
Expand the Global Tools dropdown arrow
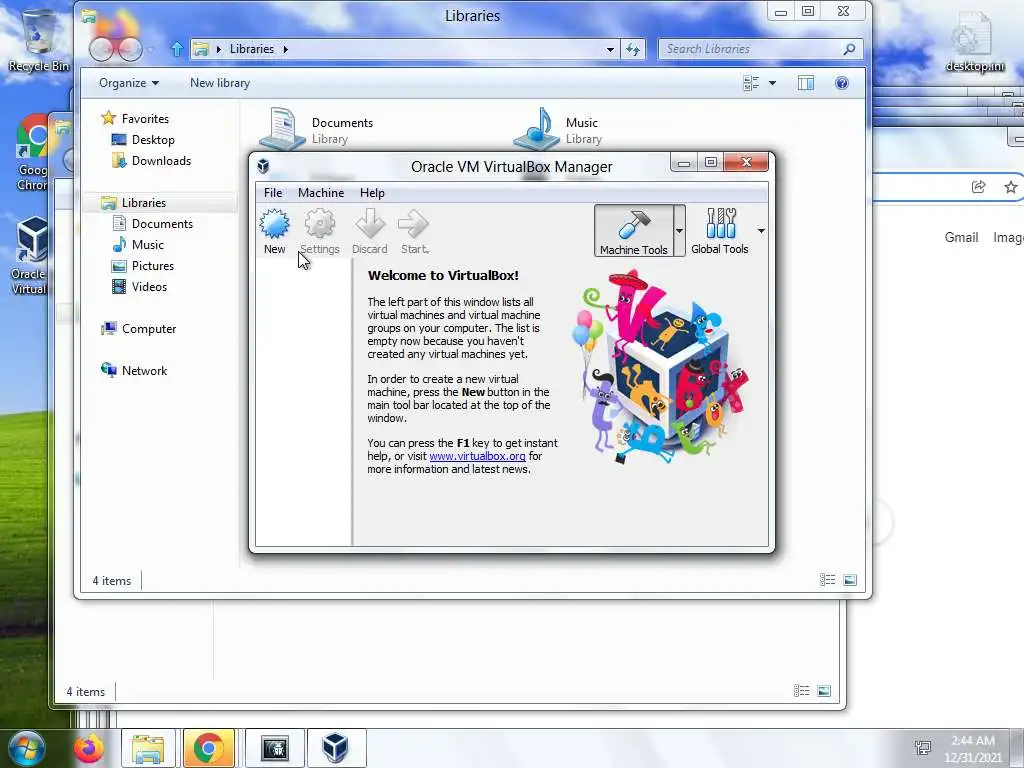click(x=761, y=231)
